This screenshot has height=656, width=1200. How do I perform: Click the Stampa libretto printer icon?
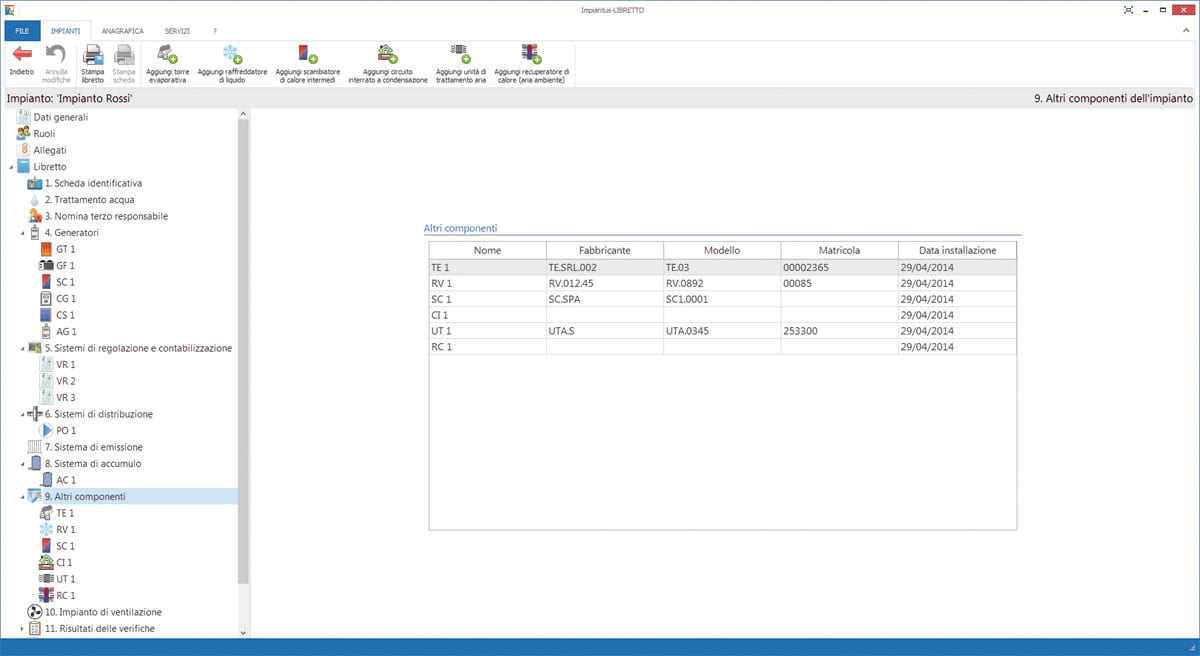point(92,56)
